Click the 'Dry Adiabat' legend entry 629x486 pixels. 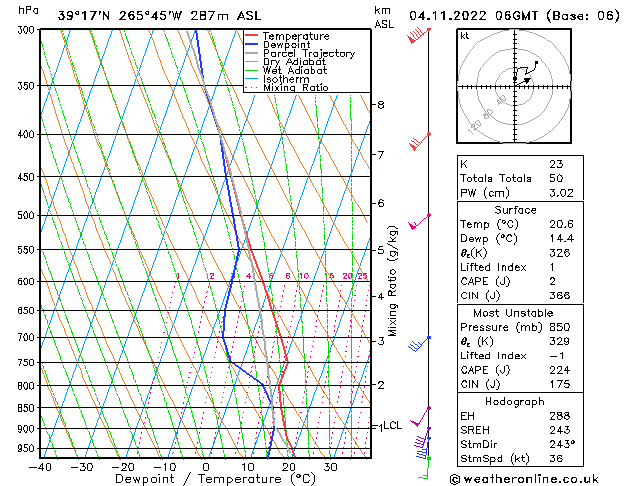click(294, 62)
